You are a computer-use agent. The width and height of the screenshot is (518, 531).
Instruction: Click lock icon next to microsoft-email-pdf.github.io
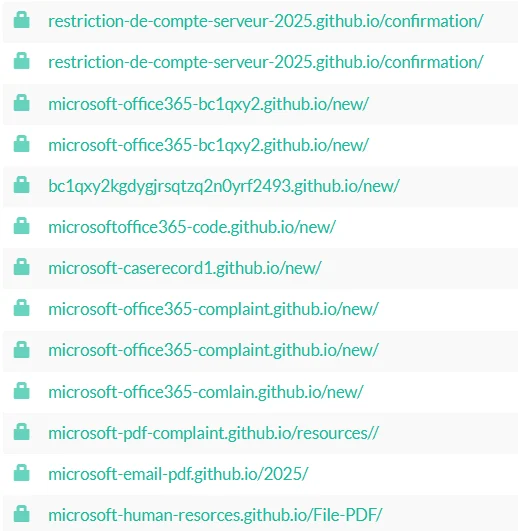click(21, 472)
